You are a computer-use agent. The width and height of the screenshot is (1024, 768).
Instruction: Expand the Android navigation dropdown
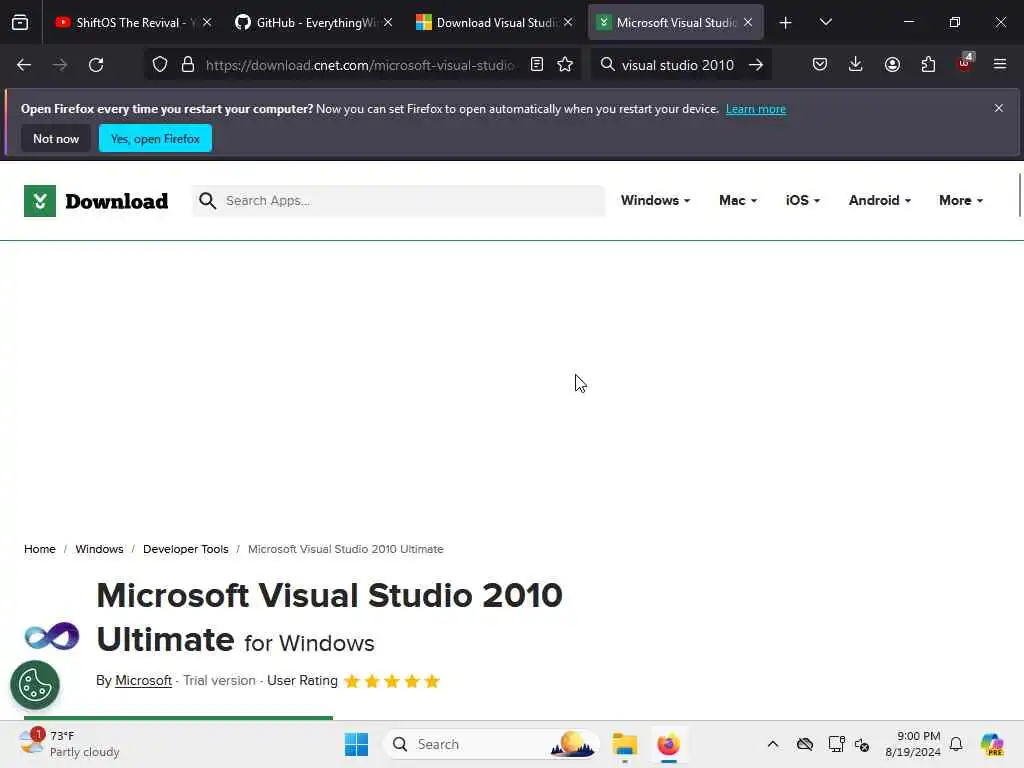coord(880,200)
